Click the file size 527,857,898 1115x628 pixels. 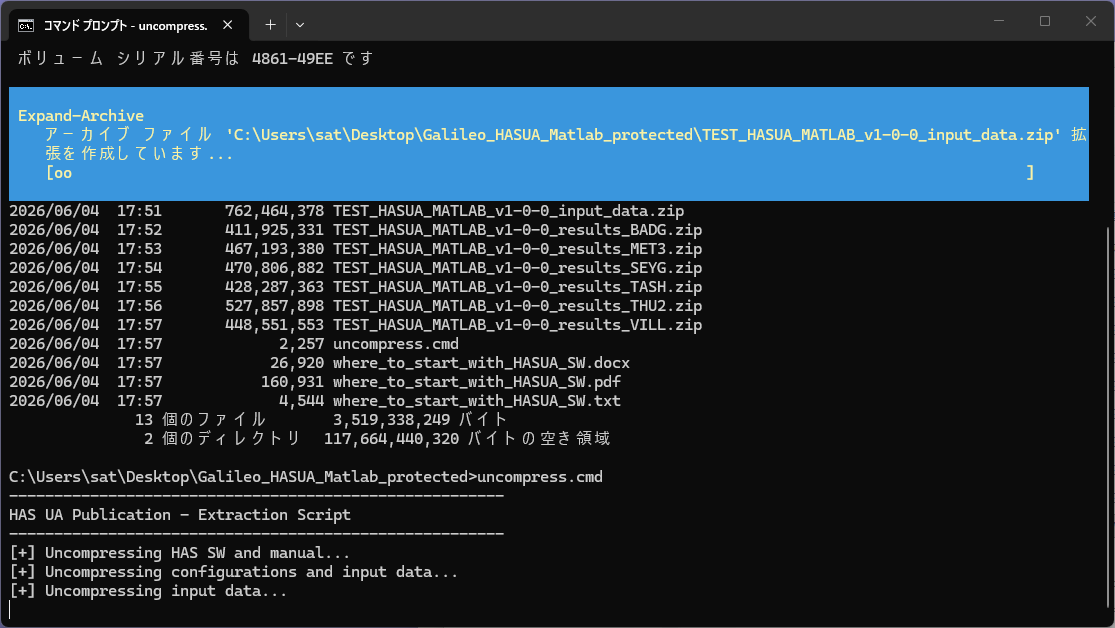(x=274, y=306)
